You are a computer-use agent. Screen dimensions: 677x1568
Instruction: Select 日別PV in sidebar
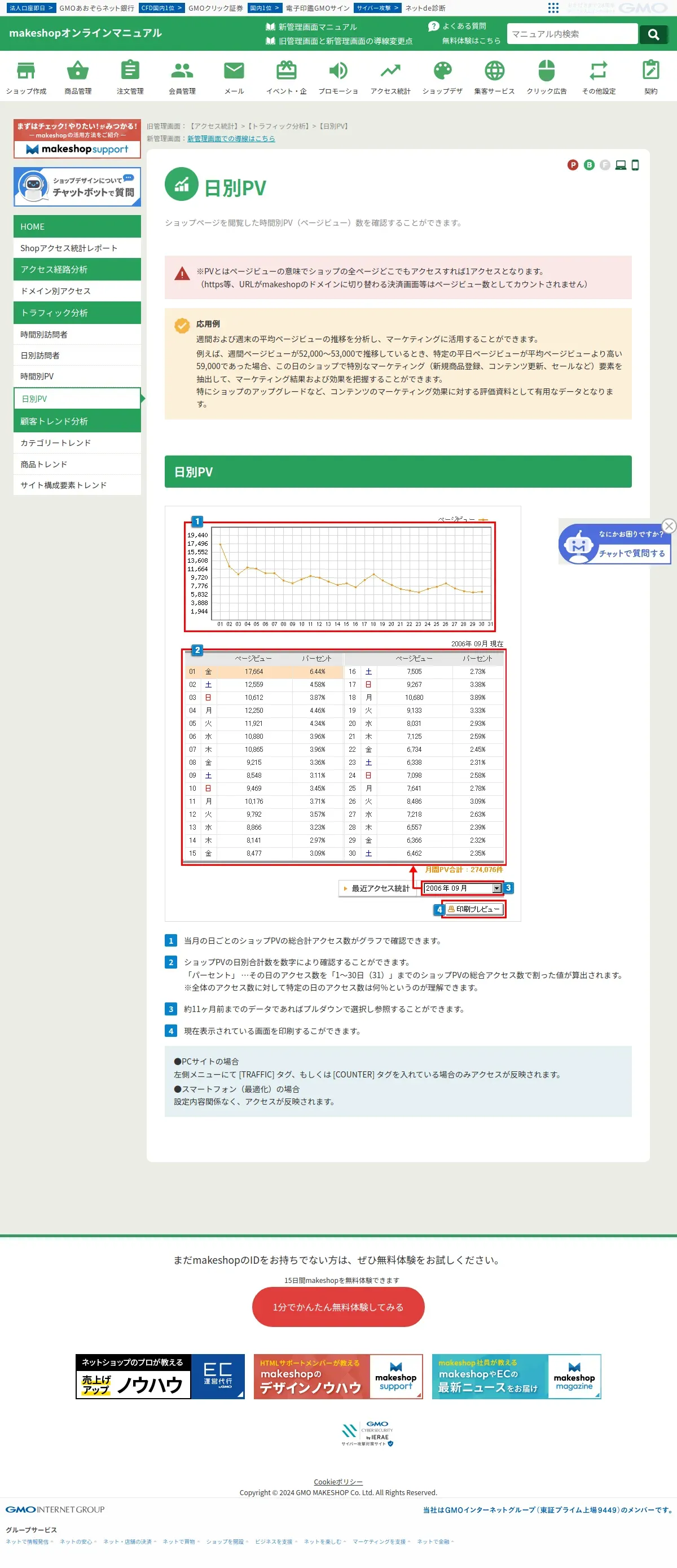point(77,398)
